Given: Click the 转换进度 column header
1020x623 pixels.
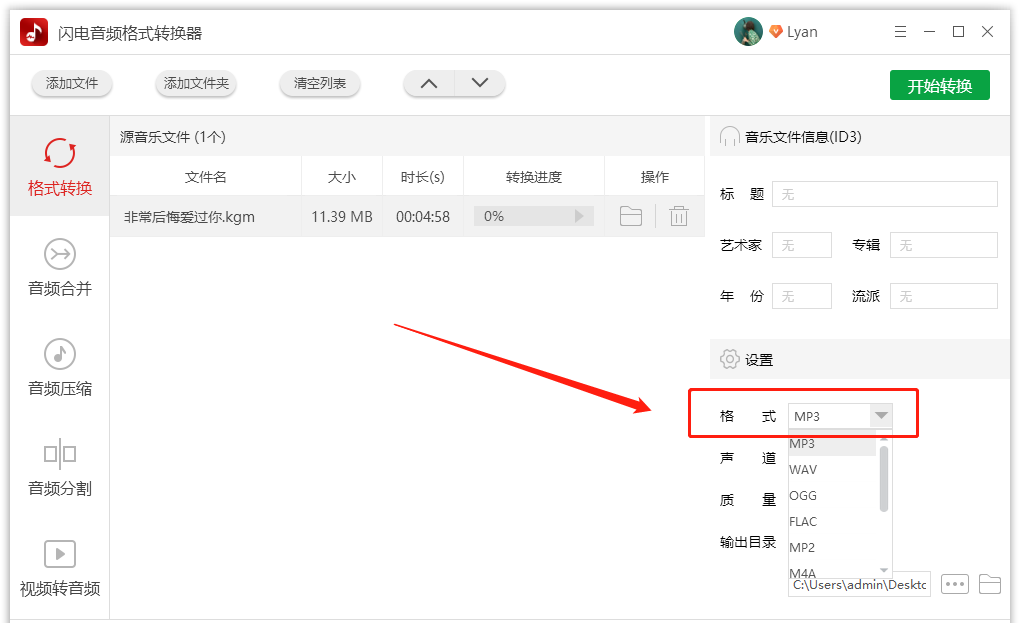Looking at the screenshot, I should click(533, 177).
